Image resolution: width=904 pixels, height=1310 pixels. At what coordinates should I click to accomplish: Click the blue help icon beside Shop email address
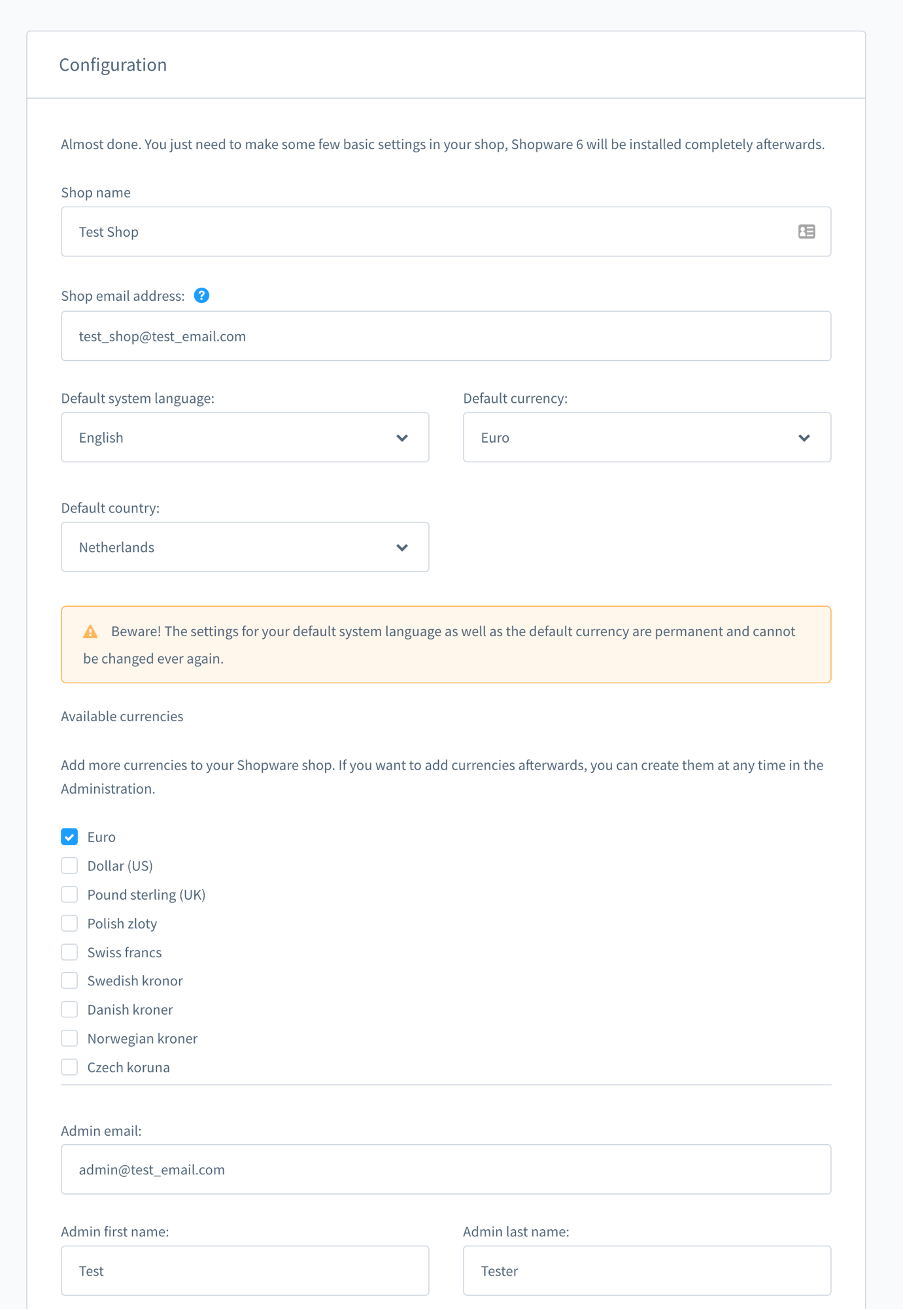coord(201,295)
